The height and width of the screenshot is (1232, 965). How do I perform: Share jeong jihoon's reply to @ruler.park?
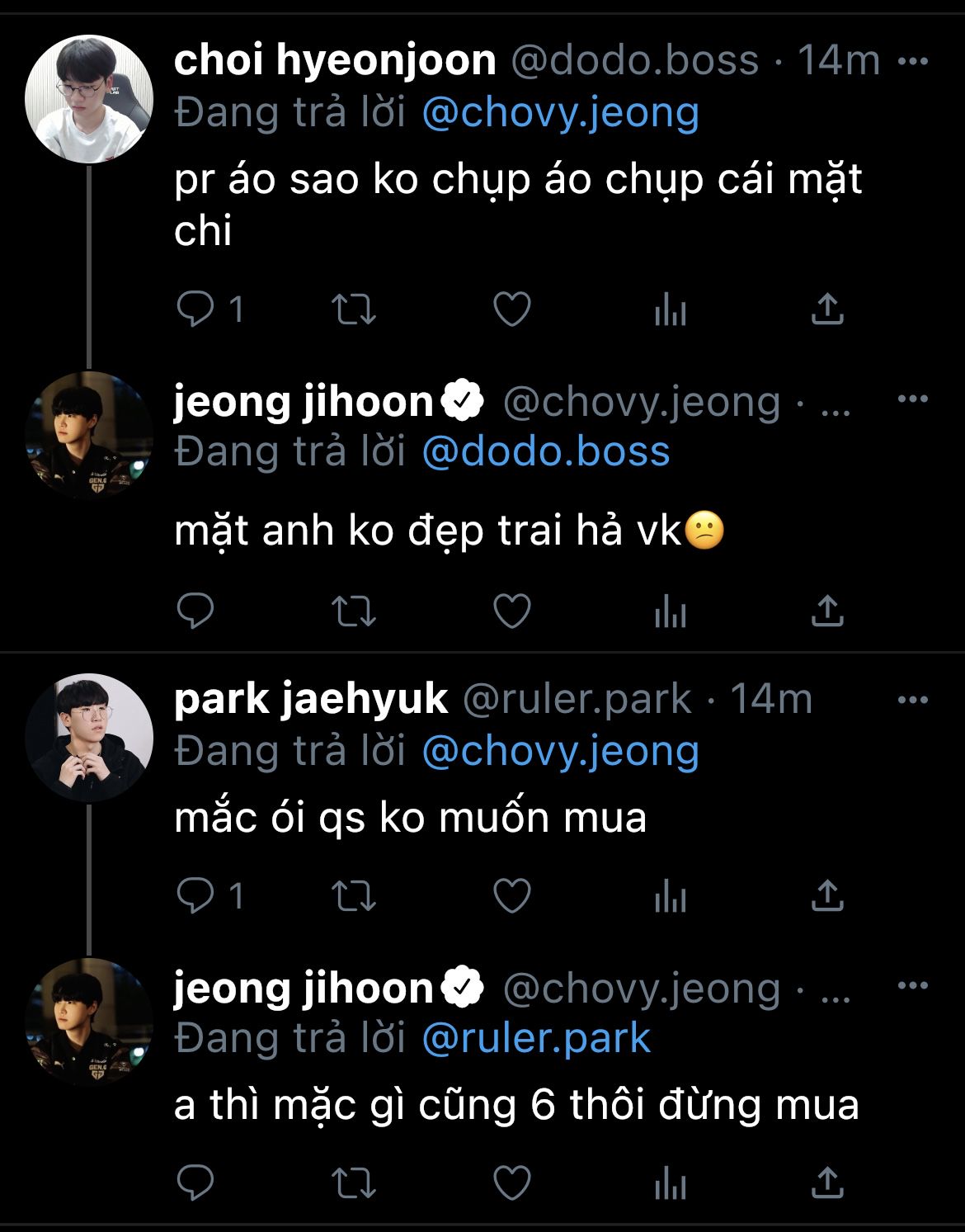point(827,1182)
